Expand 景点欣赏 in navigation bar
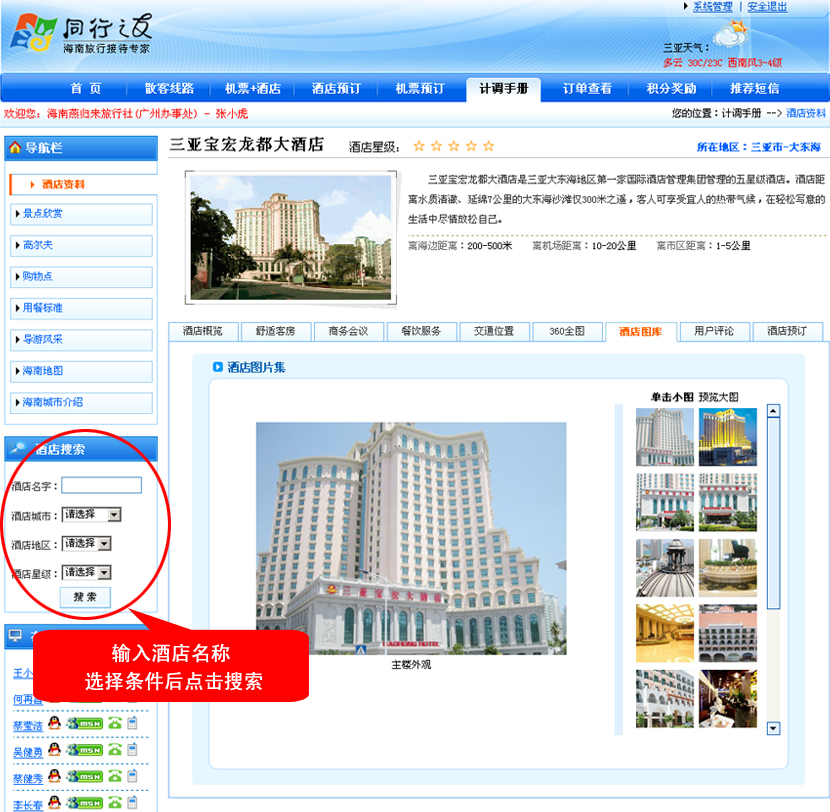 click(81, 214)
